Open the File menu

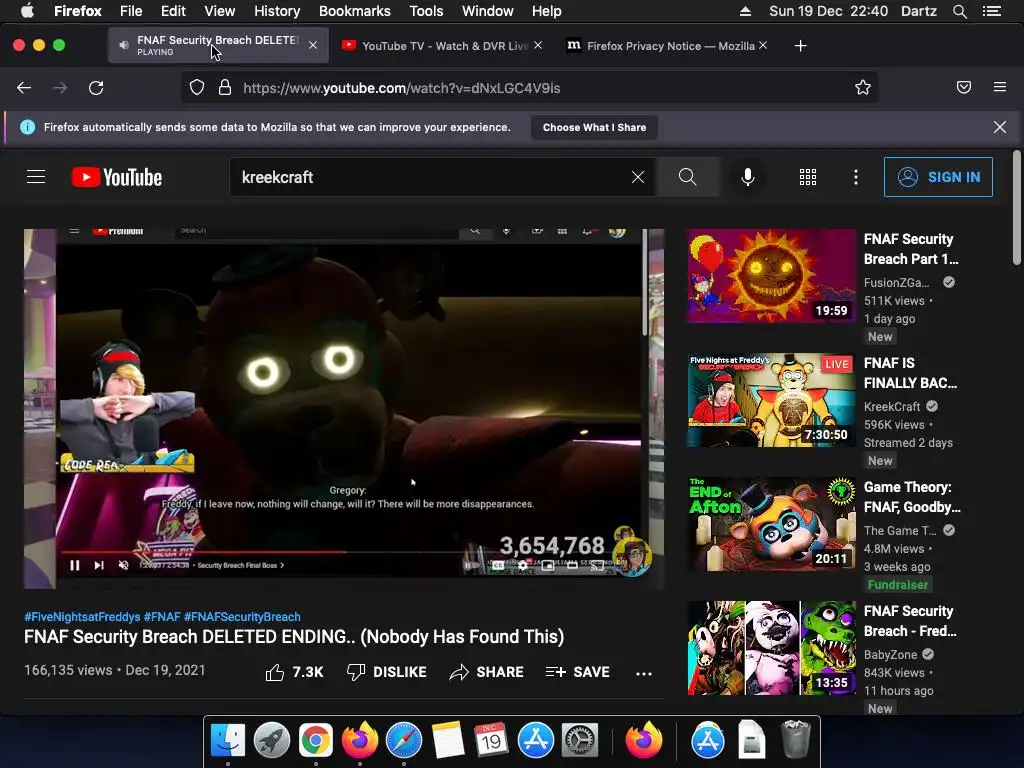(131, 11)
